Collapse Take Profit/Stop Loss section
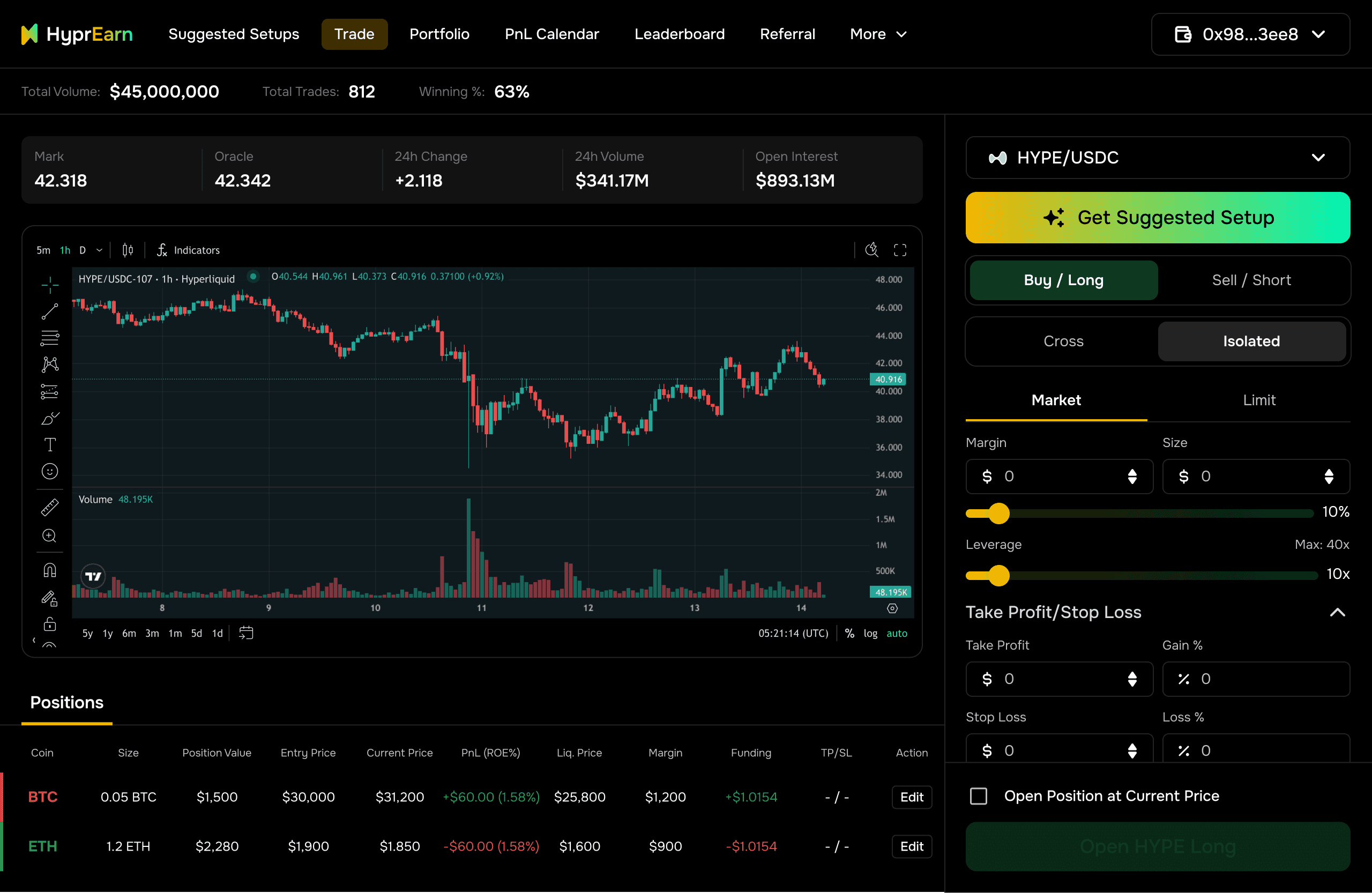Image resolution: width=1372 pixels, height=893 pixels. pos(1337,612)
